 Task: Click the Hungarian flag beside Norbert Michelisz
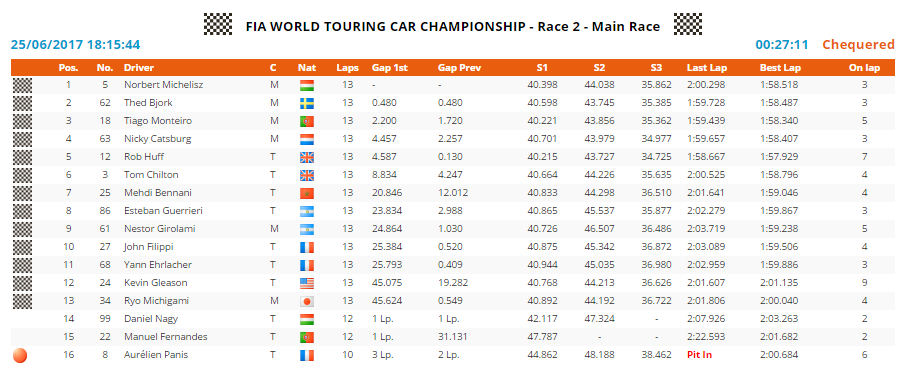306,85
